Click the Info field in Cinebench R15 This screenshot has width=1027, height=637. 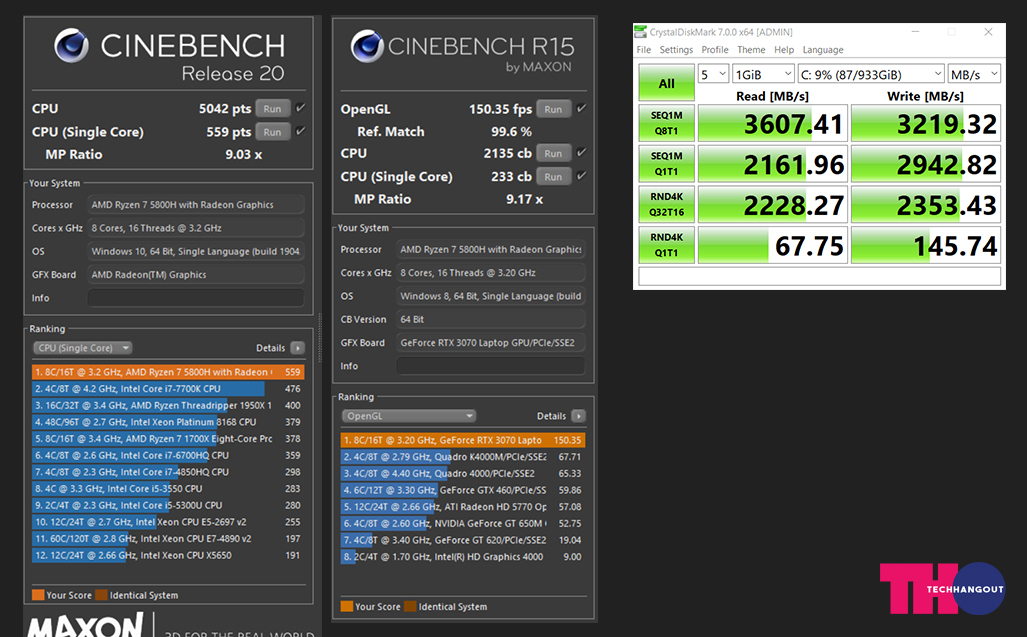[491, 366]
